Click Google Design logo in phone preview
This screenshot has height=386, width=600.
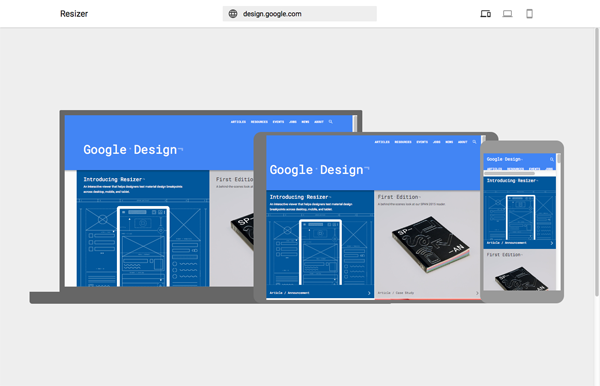click(504, 159)
